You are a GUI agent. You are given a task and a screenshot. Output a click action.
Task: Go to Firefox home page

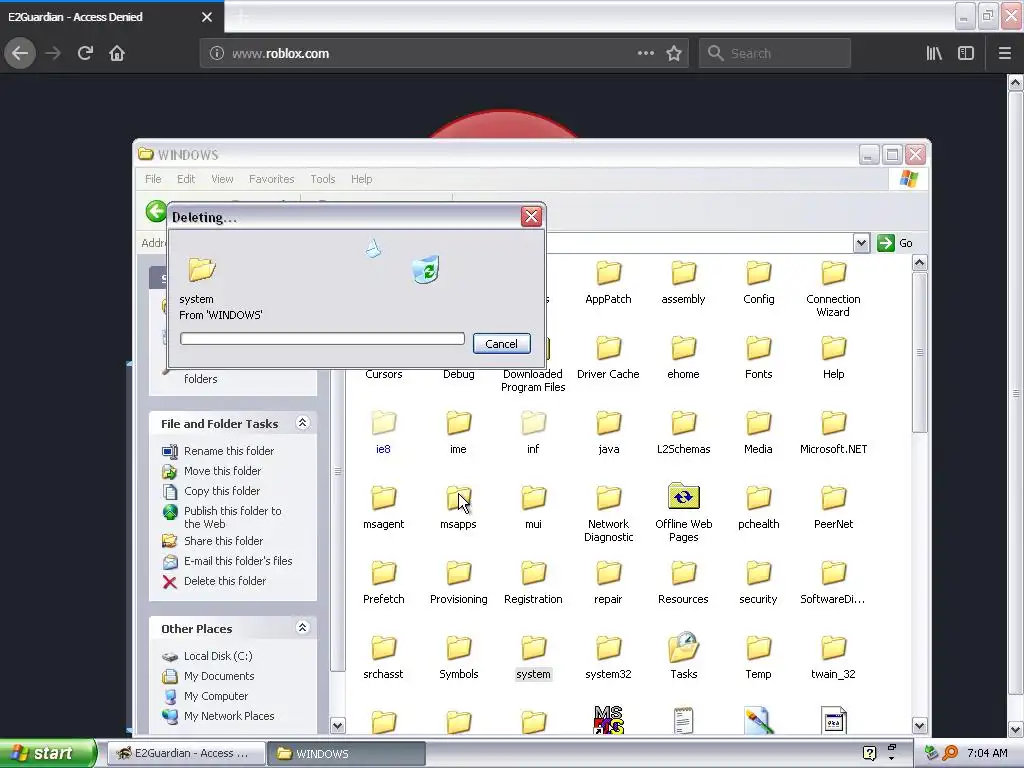point(117,54)
